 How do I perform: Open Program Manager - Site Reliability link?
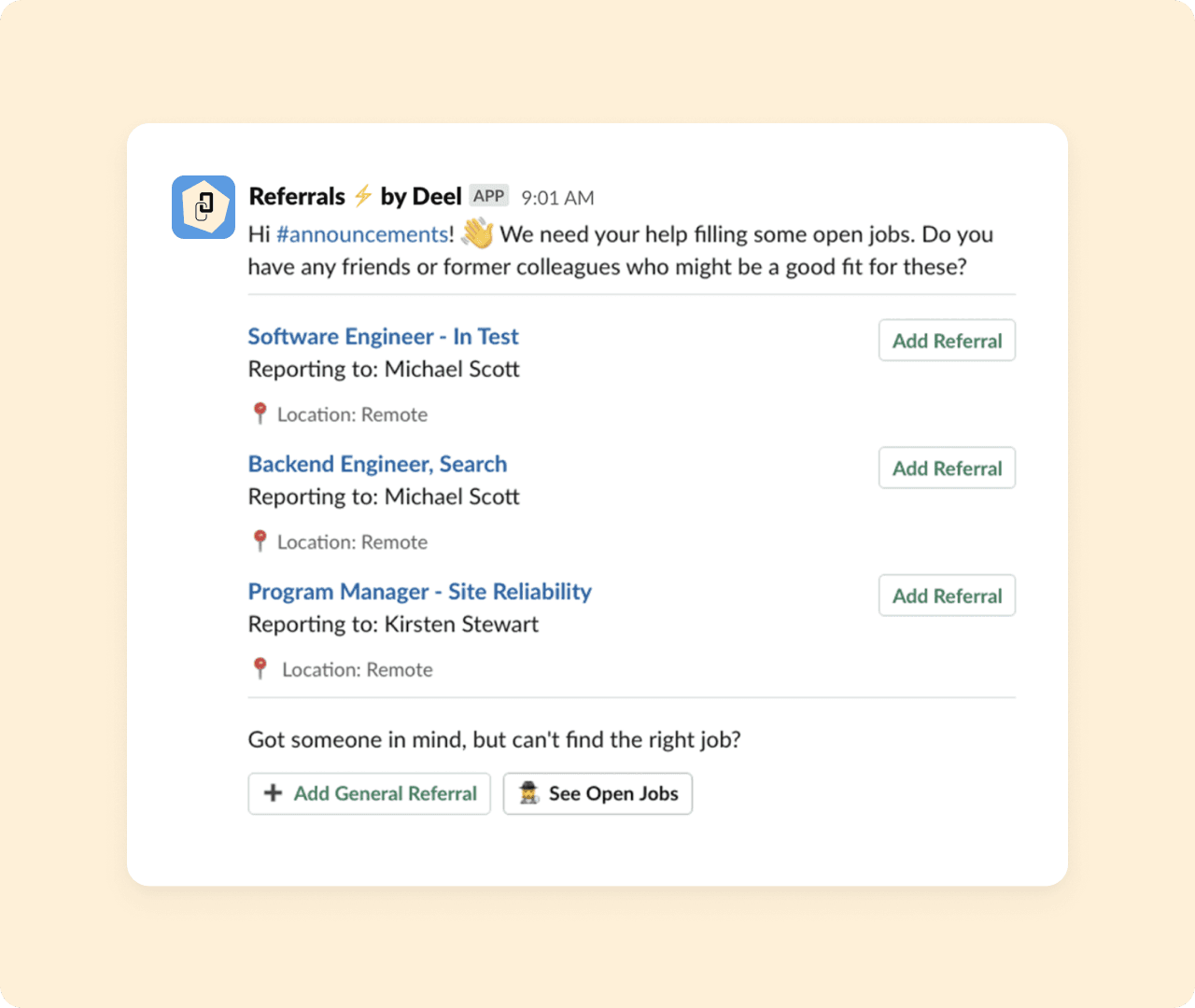pyautogui.click(x=420, y=592)
